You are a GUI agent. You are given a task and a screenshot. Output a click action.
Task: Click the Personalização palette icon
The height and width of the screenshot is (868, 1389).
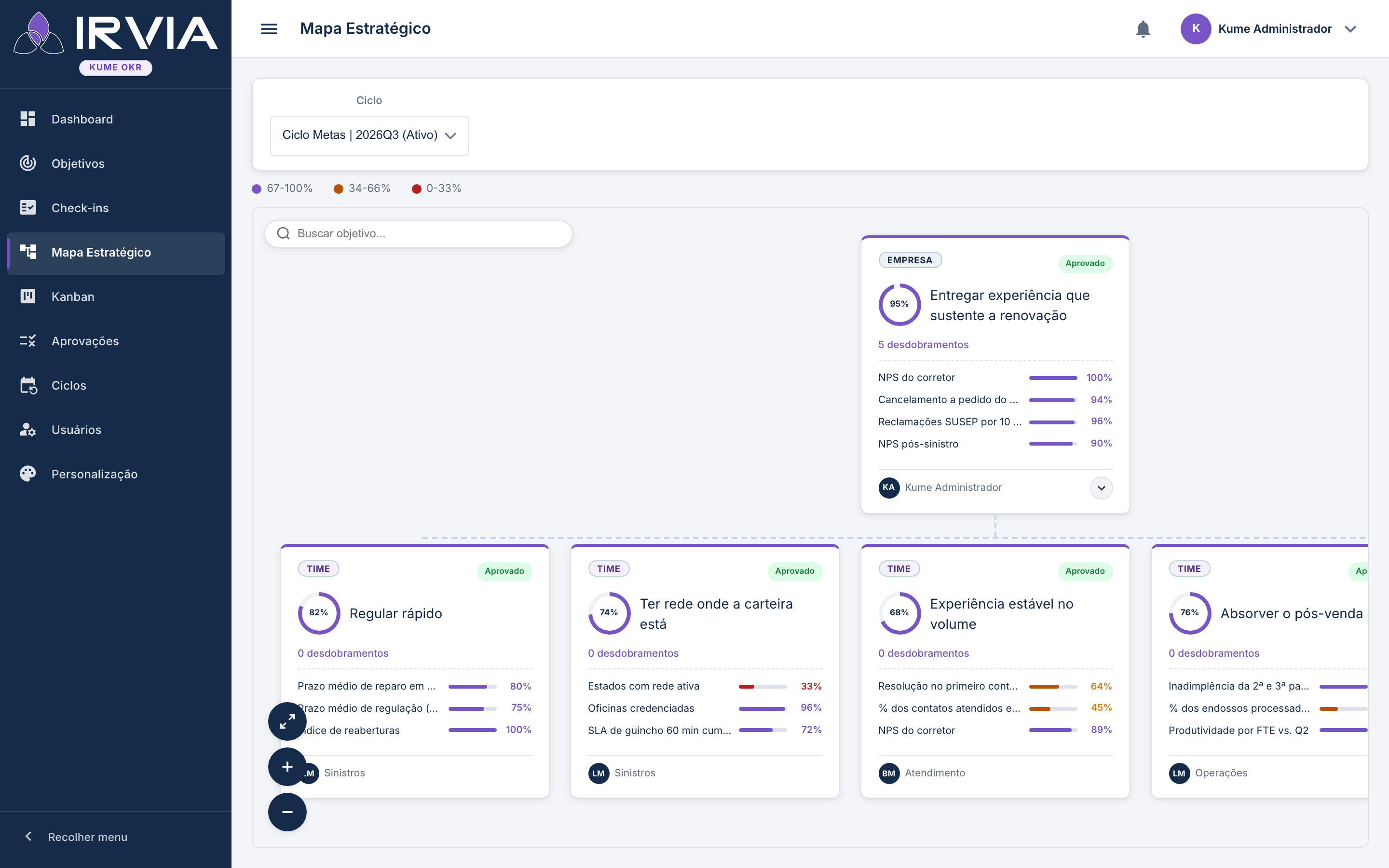(x=27, y=474)
